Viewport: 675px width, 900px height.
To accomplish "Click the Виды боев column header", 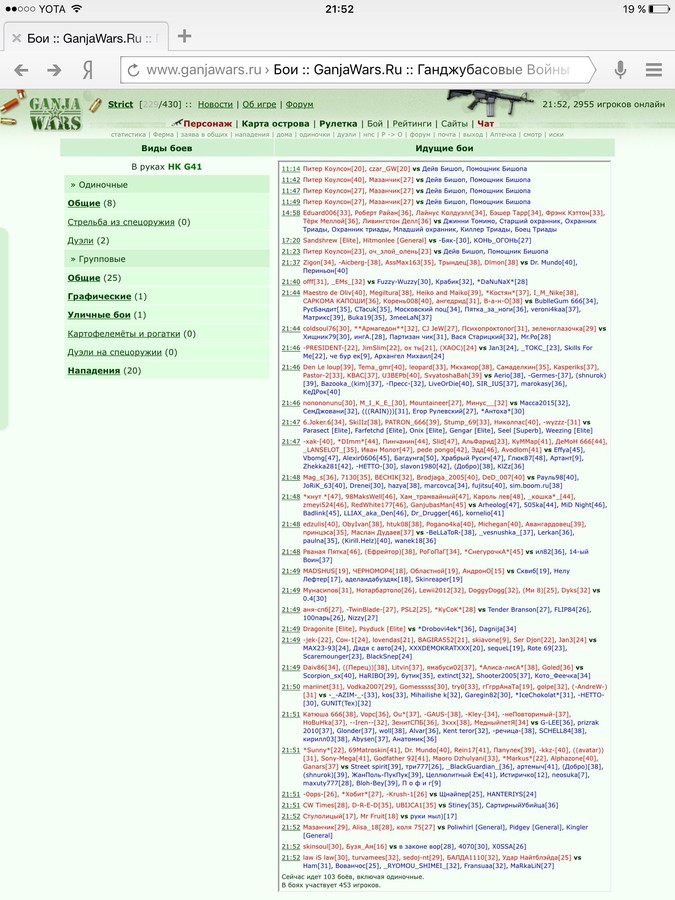I will [x=166, y=148].
